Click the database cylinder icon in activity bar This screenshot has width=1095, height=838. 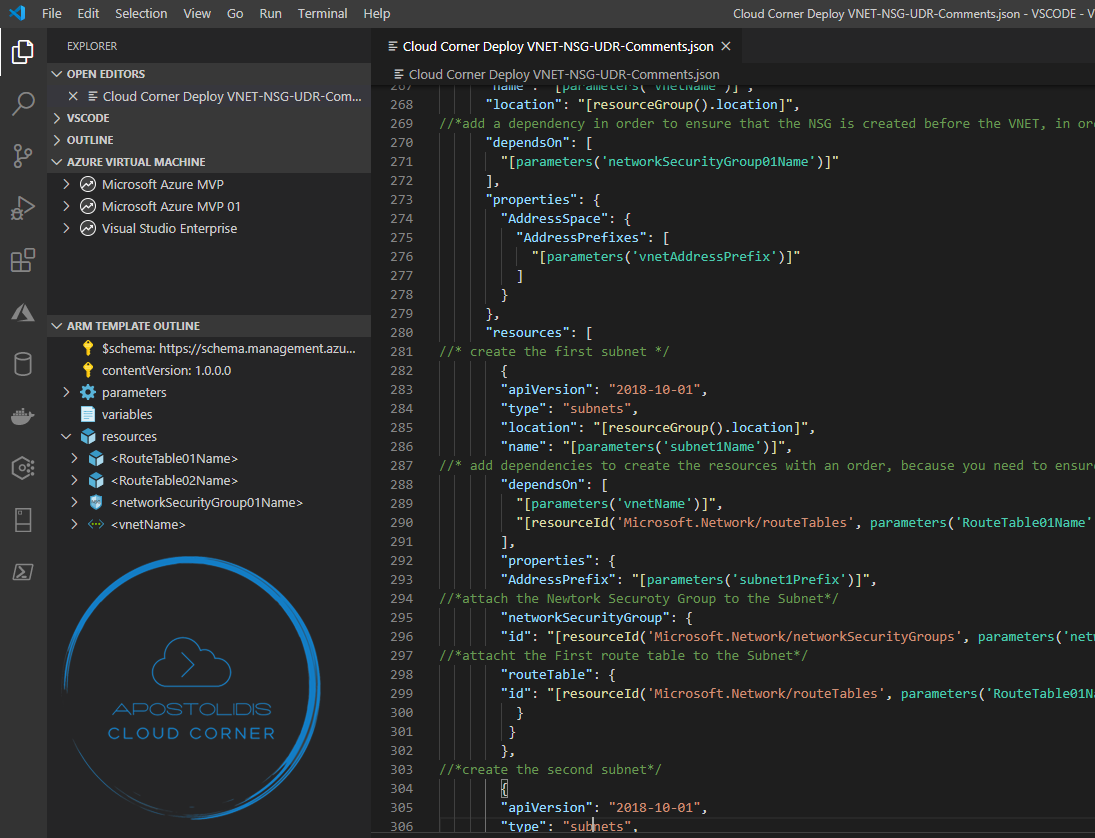tap(23, 364)
